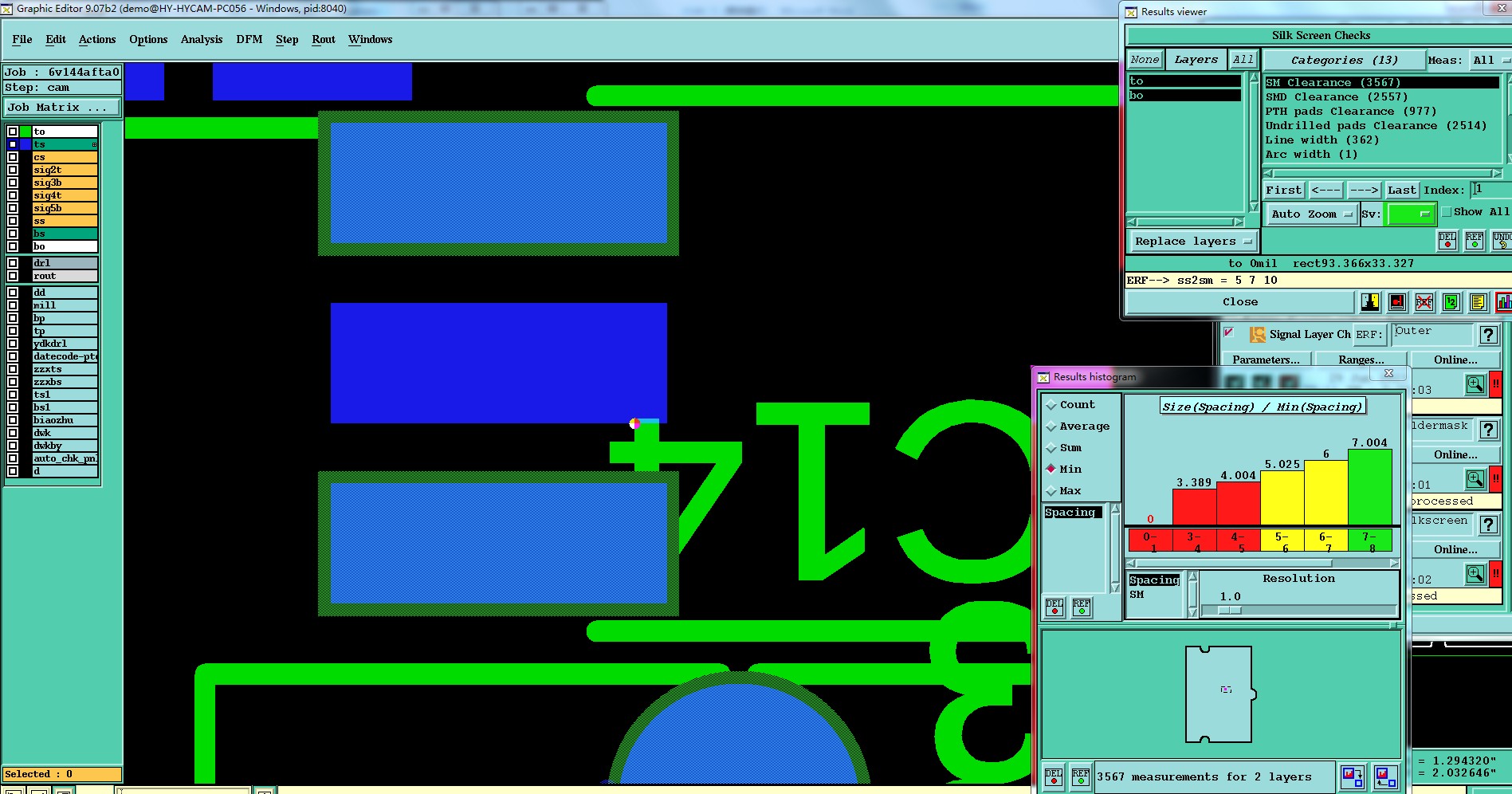Viewport: 1512px width, 794px height.
Task: Open the Meas: All dropdown
Action: pyautogui.click(x=1490, y=60)
